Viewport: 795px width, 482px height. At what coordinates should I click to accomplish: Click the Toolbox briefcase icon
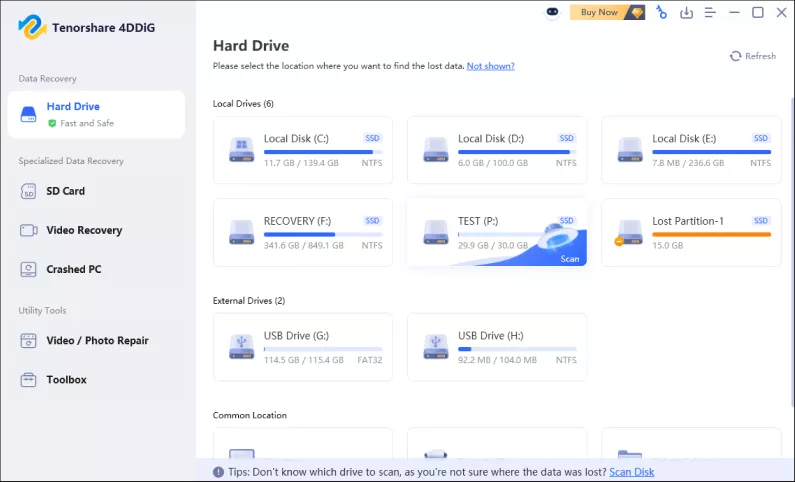point(28,380)
